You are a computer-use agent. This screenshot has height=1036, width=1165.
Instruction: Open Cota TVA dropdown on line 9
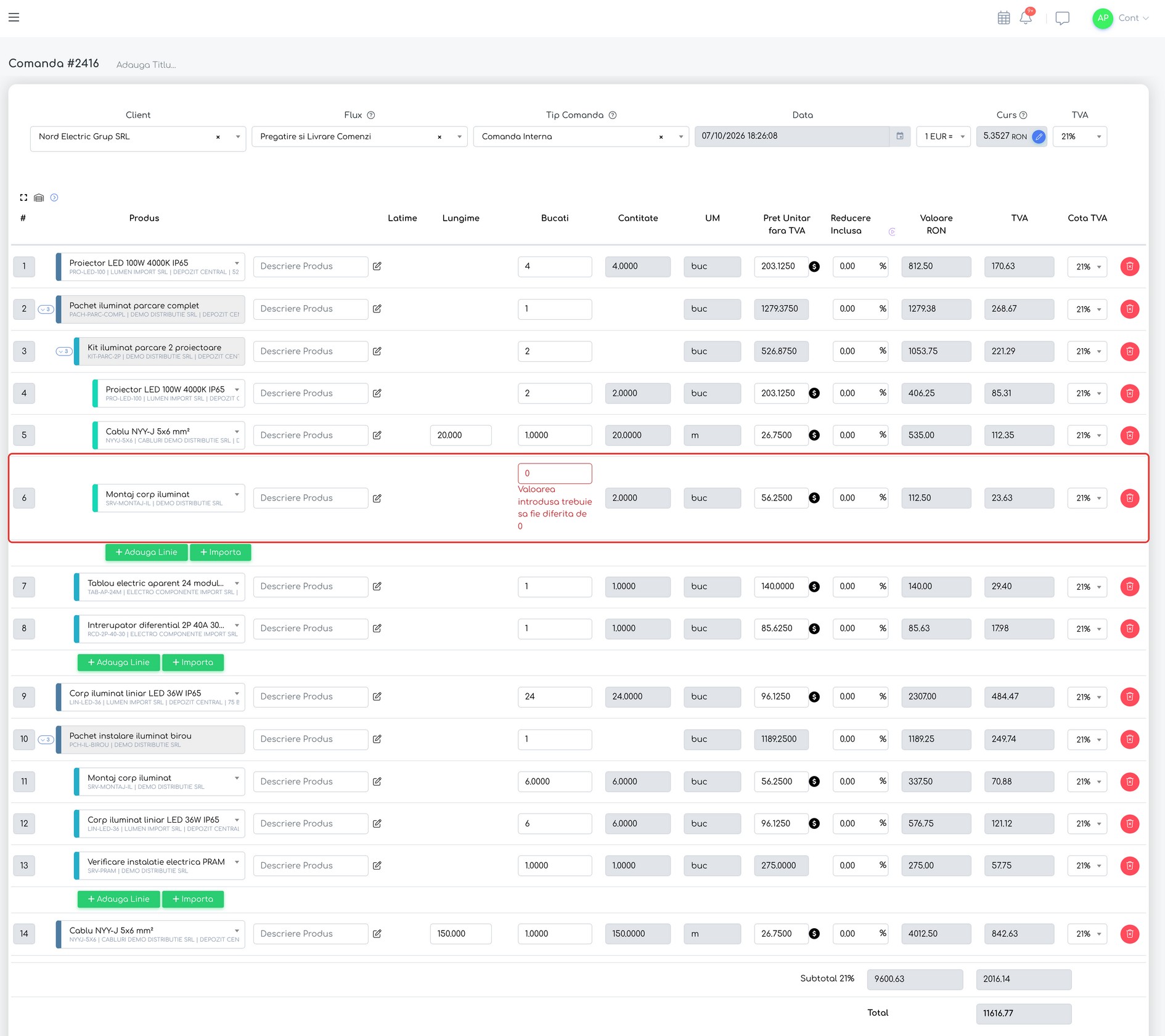1087,697
